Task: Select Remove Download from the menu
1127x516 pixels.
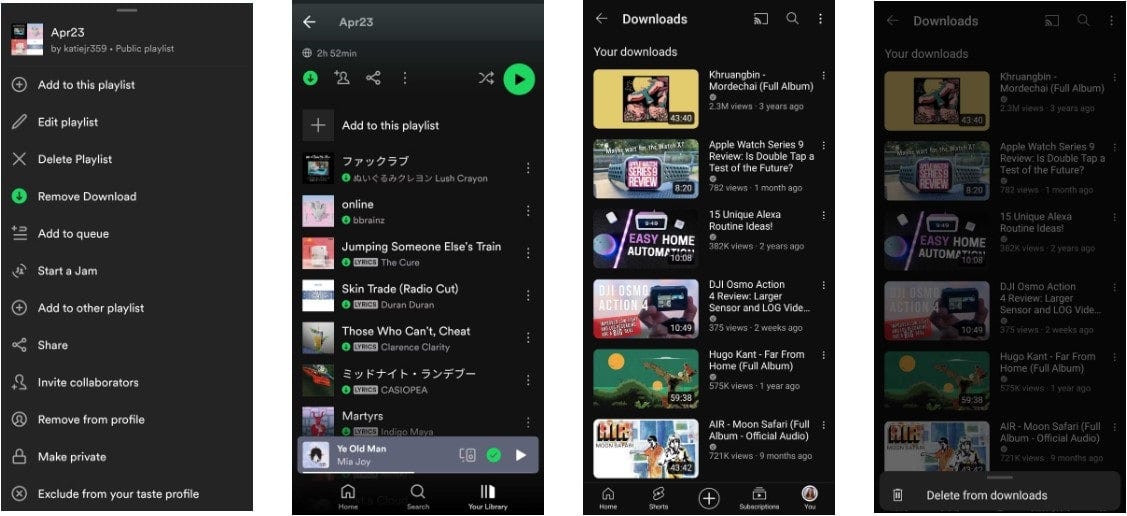Action: coord(87,197)
